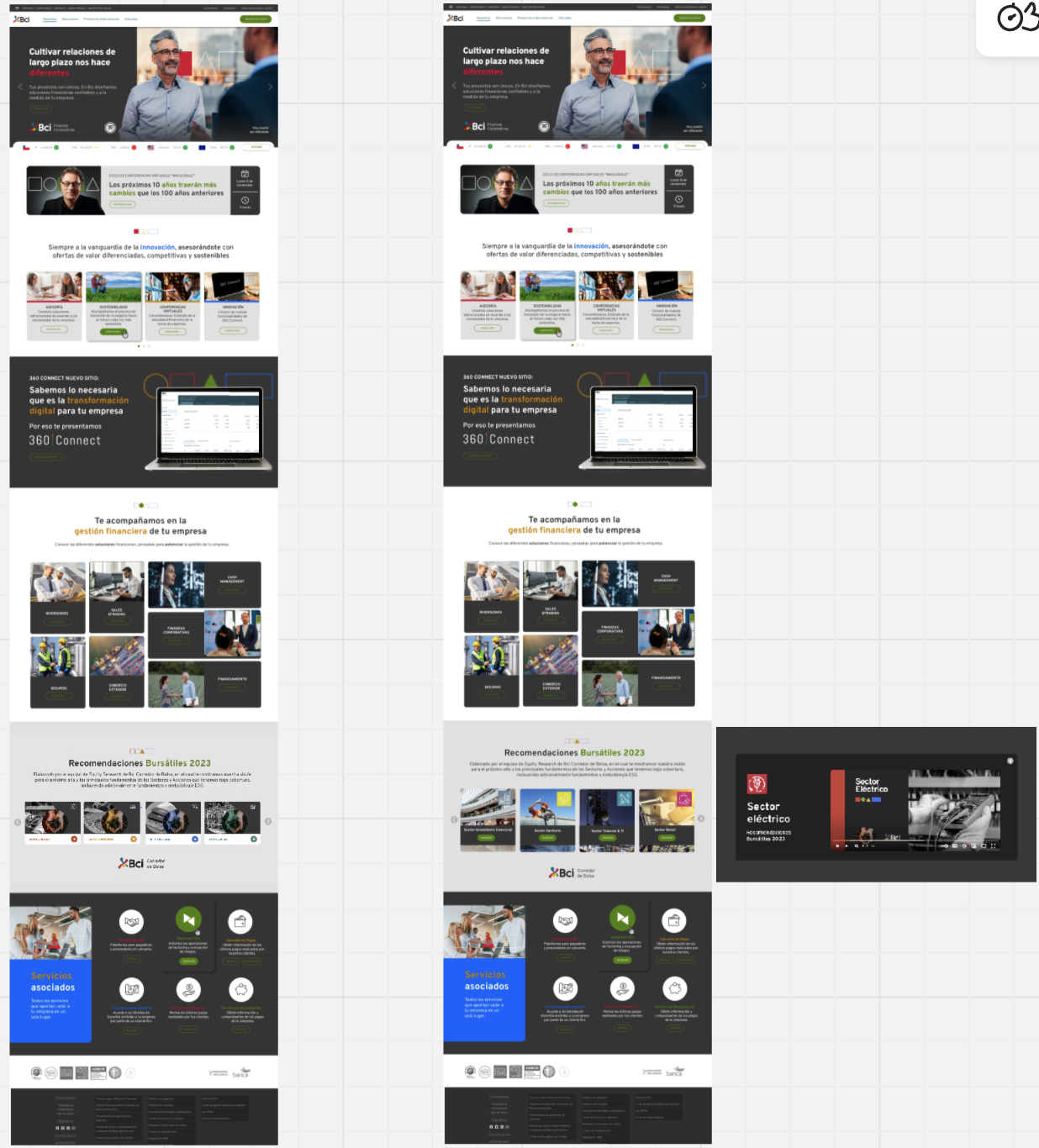
Task: Click the handshake service icon in left mockup
Action: pos(132,921)
